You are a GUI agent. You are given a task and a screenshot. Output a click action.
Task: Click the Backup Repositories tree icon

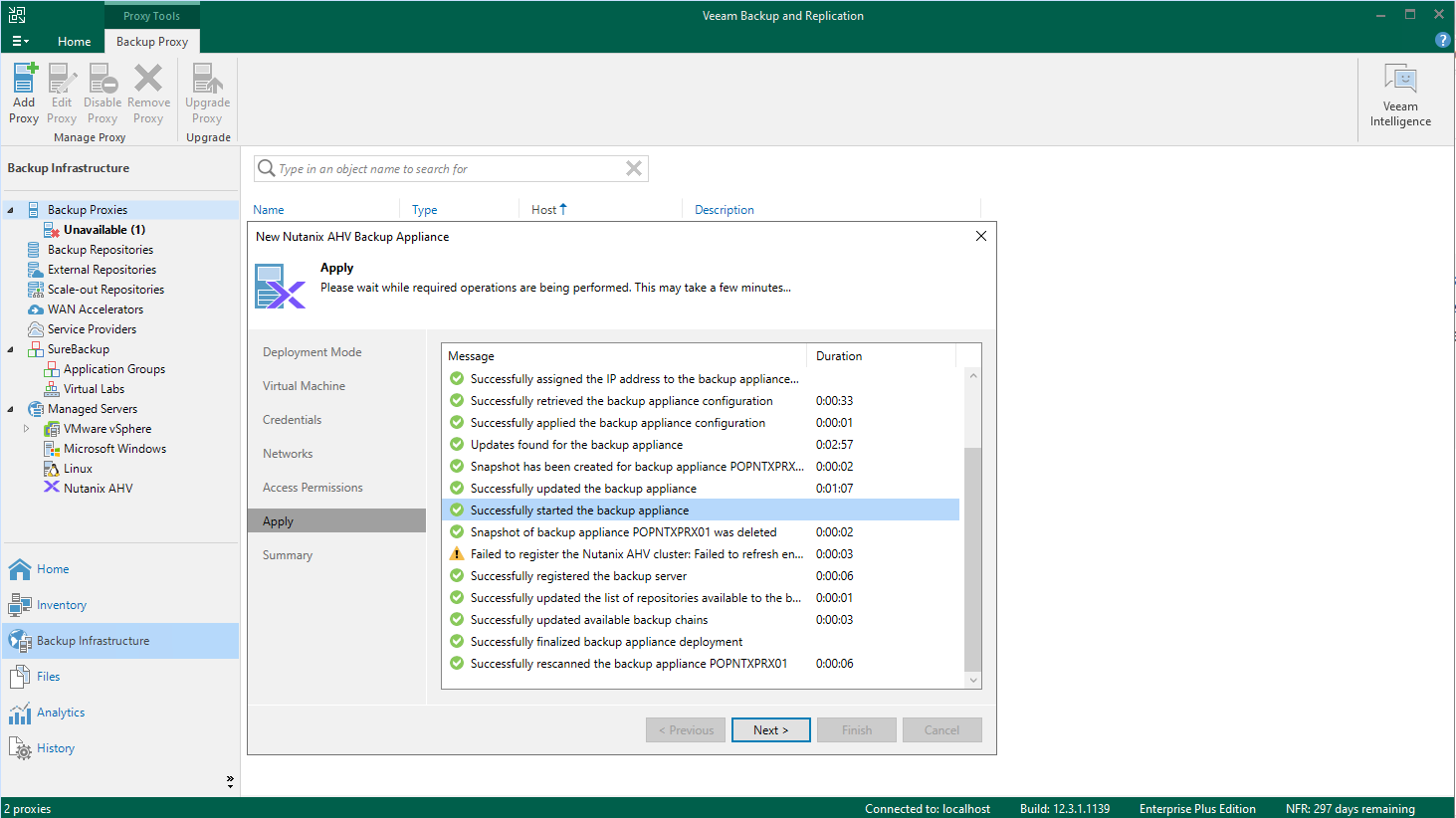tap(35, 250)
